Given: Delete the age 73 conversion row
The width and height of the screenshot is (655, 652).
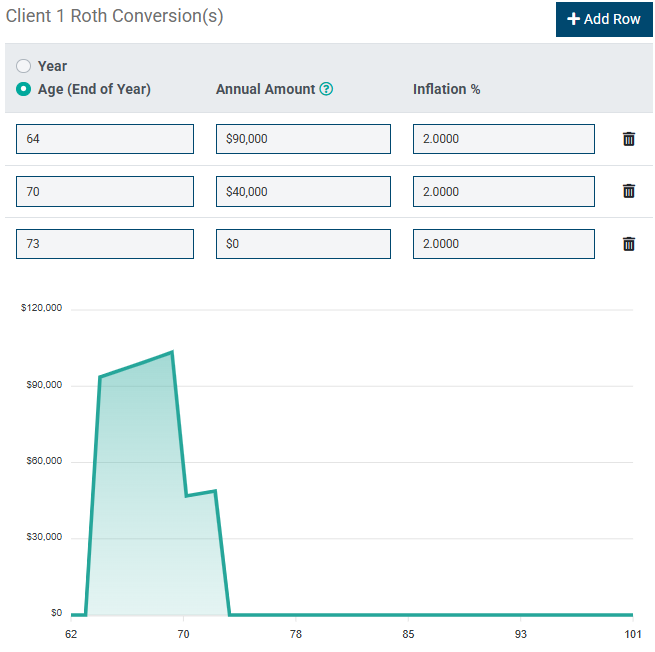Looking at the screenshot, I should [x=629, y=243].
